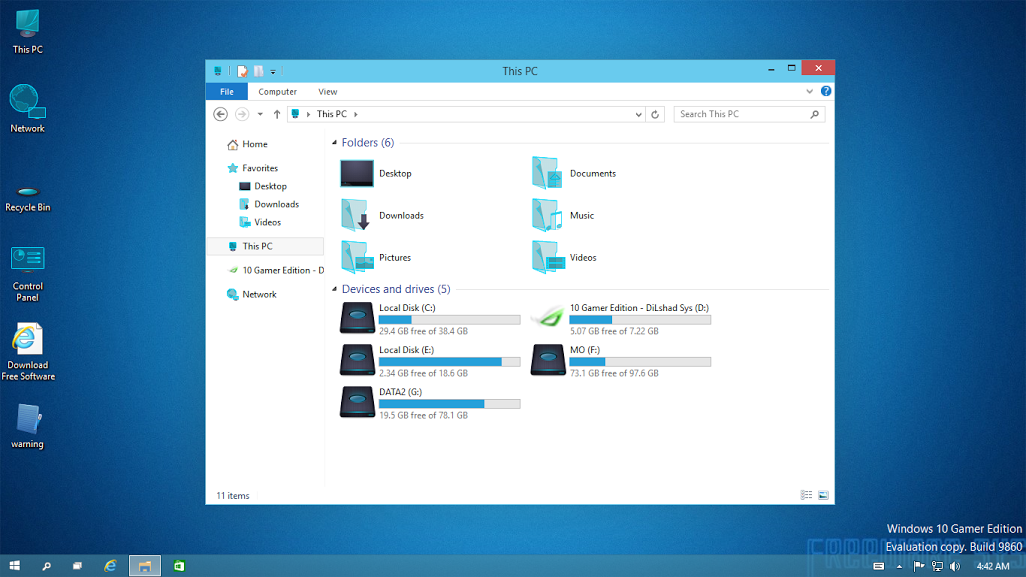Click the Forward navigation arrow
This screenshot has height=577, width=1026.
point(241,114)
